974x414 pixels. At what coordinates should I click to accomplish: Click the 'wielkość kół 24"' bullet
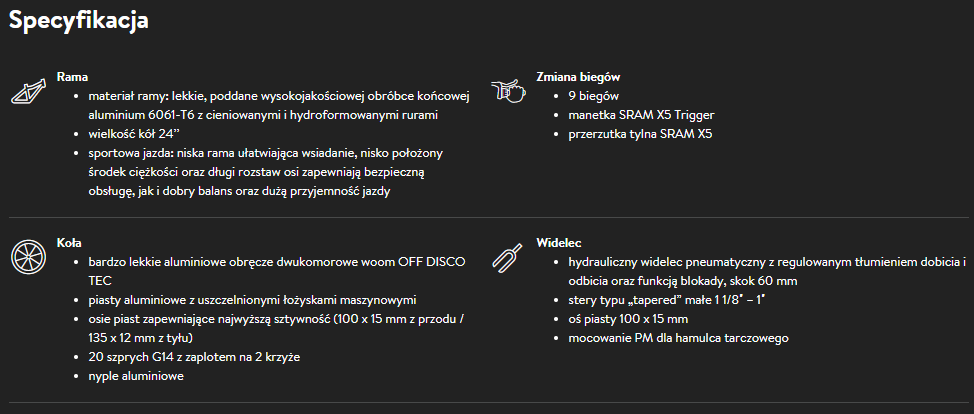[131, 133]
